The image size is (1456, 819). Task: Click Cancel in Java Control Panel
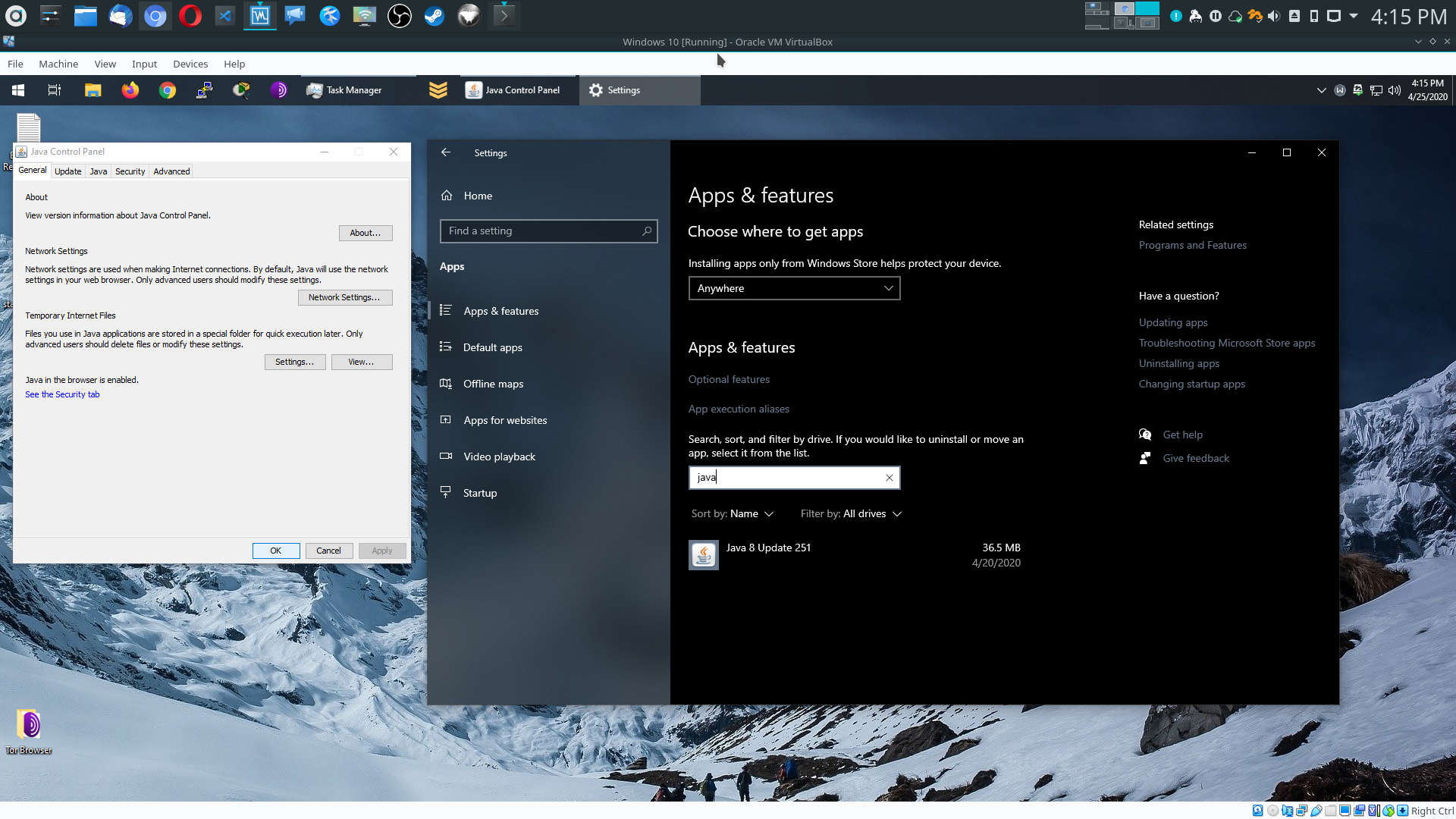coord(329,551)
